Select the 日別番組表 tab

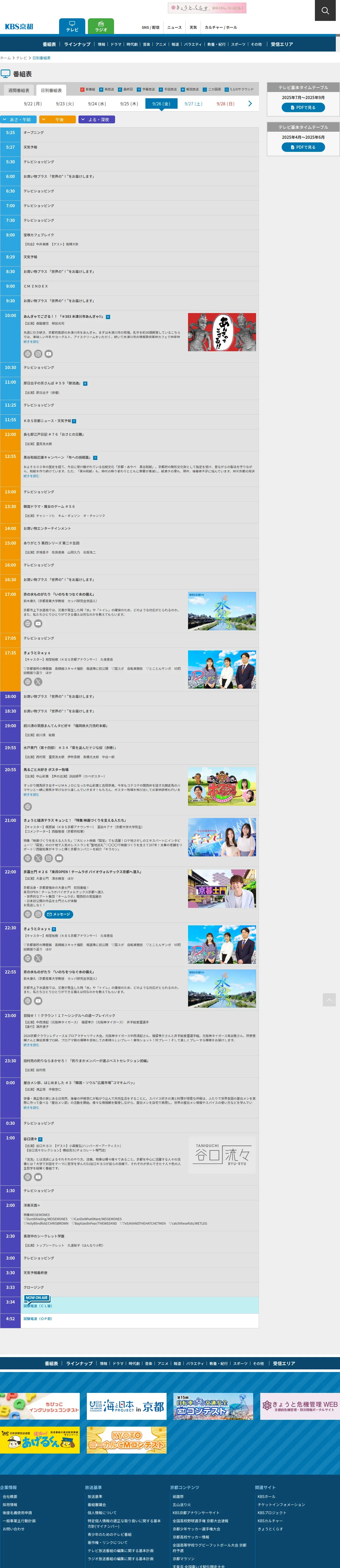(x=51, y=90)
